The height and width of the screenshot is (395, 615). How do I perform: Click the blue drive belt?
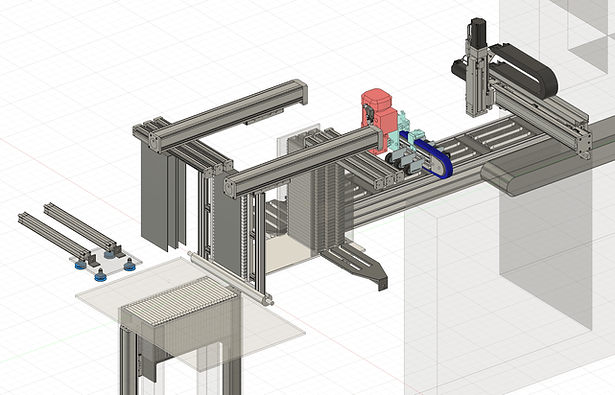coord(430,156)
